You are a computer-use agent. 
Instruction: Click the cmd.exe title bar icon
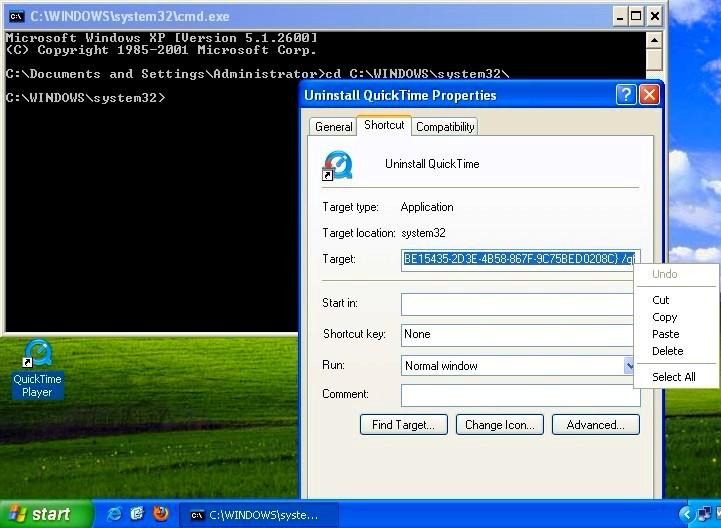click(x=16, y=17)
